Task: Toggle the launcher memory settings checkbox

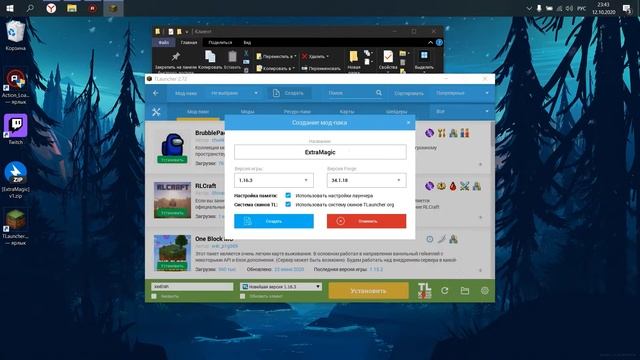Action: click(x=288, y=196)
